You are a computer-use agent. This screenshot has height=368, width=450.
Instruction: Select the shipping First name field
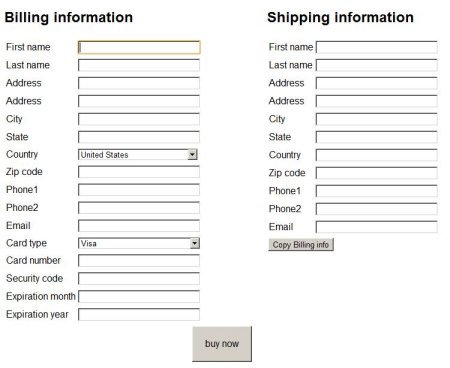tap(377, 47)
